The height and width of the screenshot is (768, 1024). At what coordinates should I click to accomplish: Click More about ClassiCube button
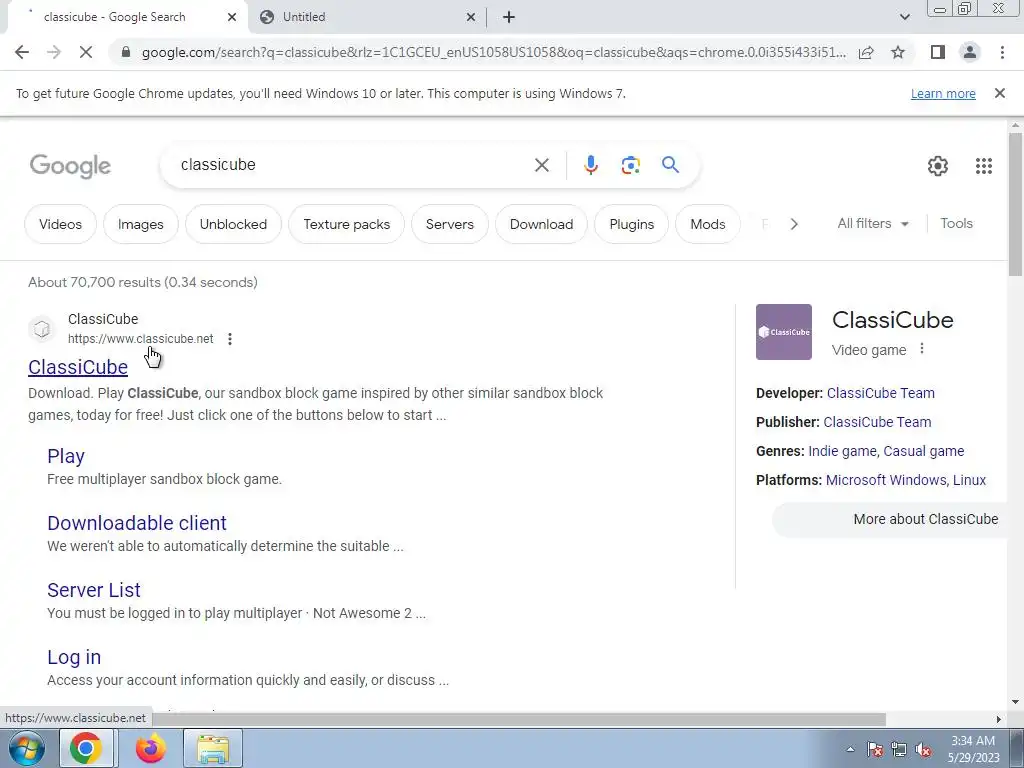coord(891,520)
